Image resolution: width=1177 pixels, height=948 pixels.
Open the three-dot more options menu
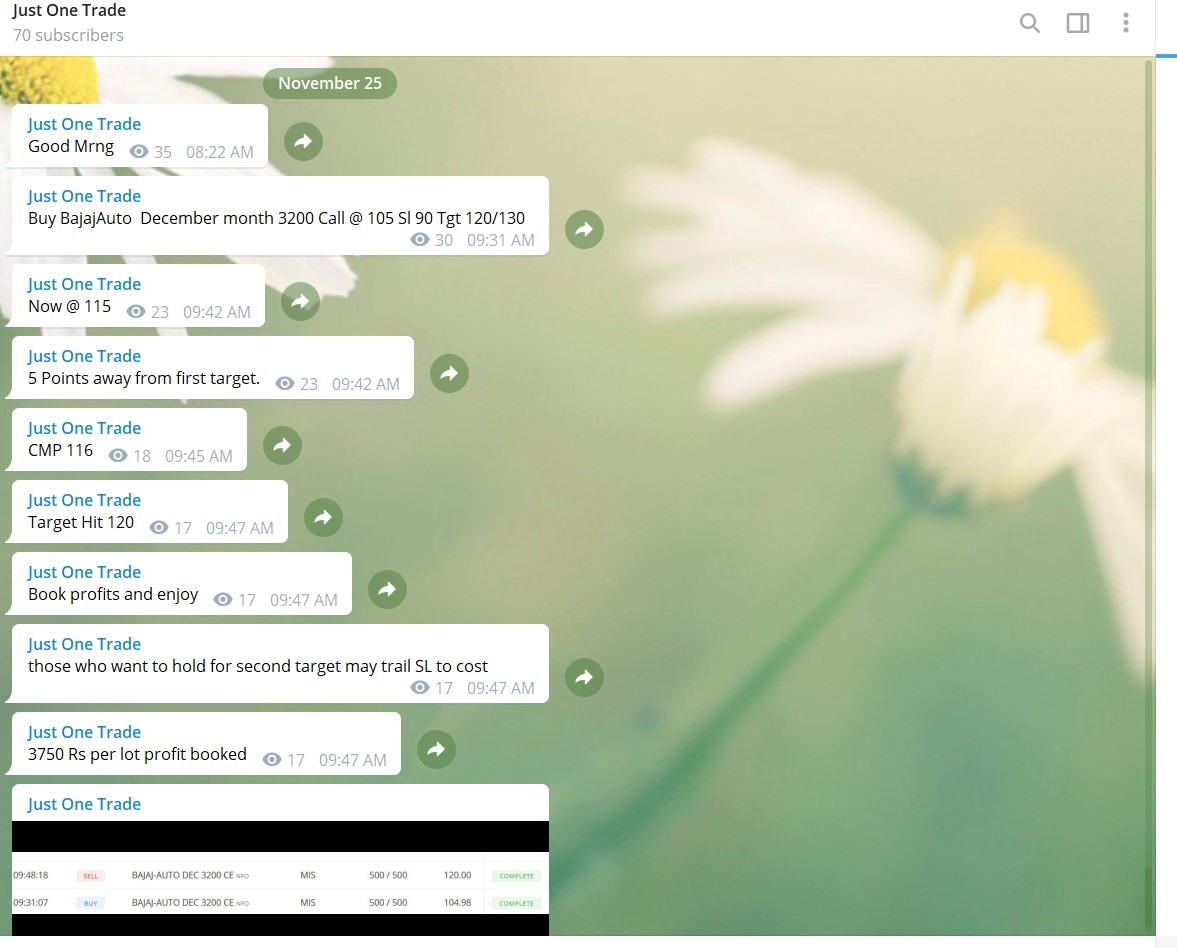1125,23
